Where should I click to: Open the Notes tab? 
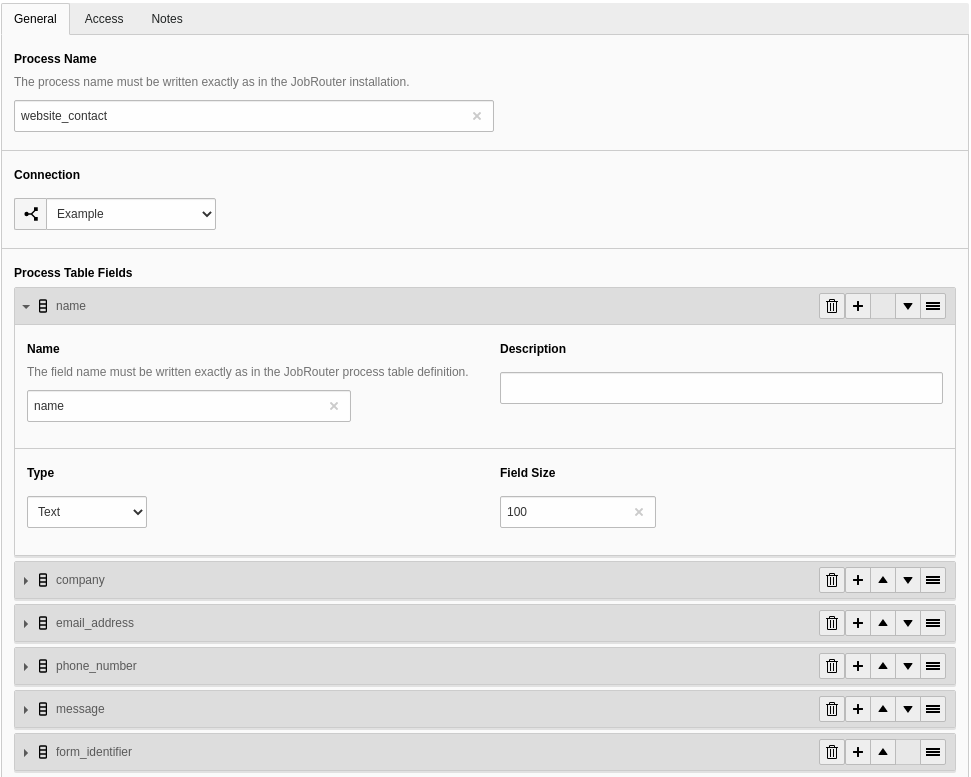[167, 19]
